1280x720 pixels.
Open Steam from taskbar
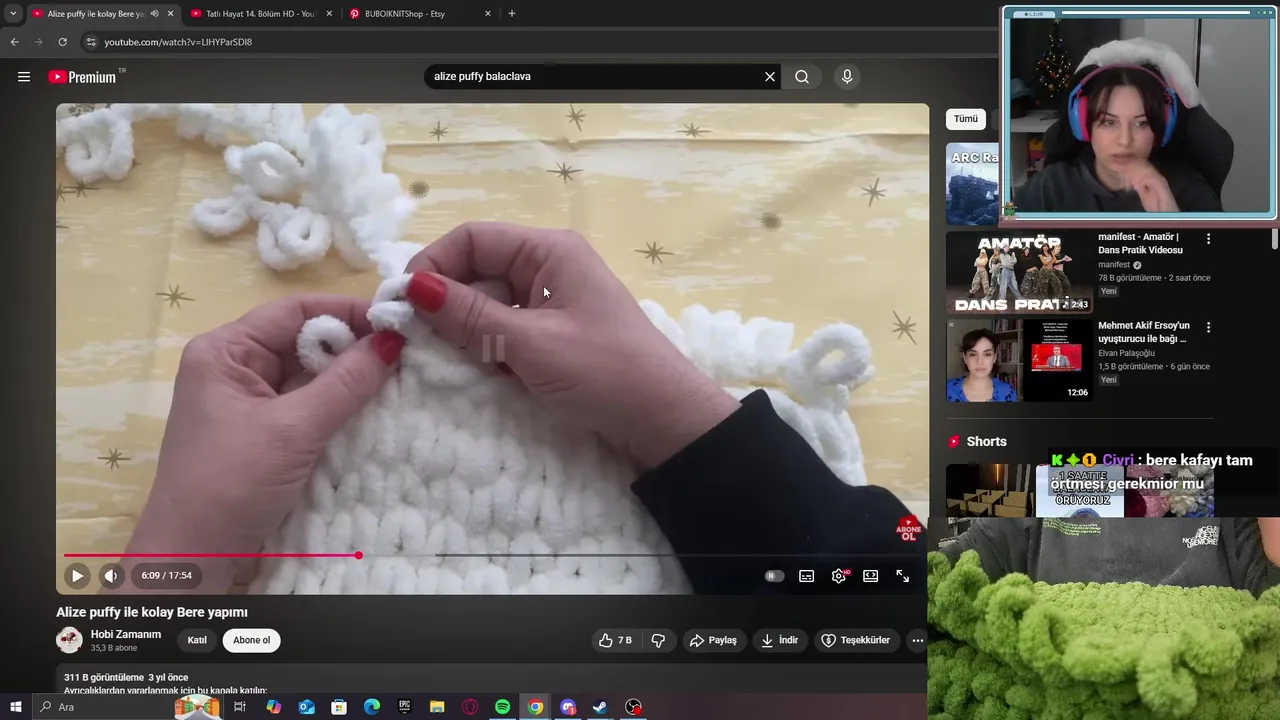click(x=600, y=707)
